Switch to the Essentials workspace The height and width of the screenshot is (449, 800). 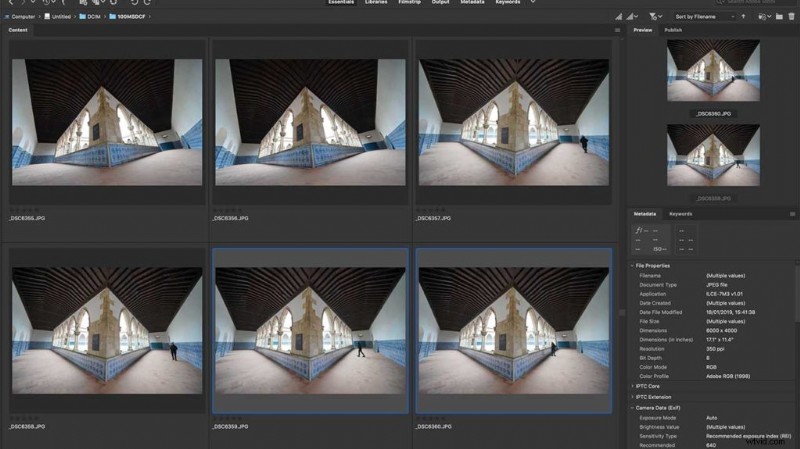coord(341,2)
